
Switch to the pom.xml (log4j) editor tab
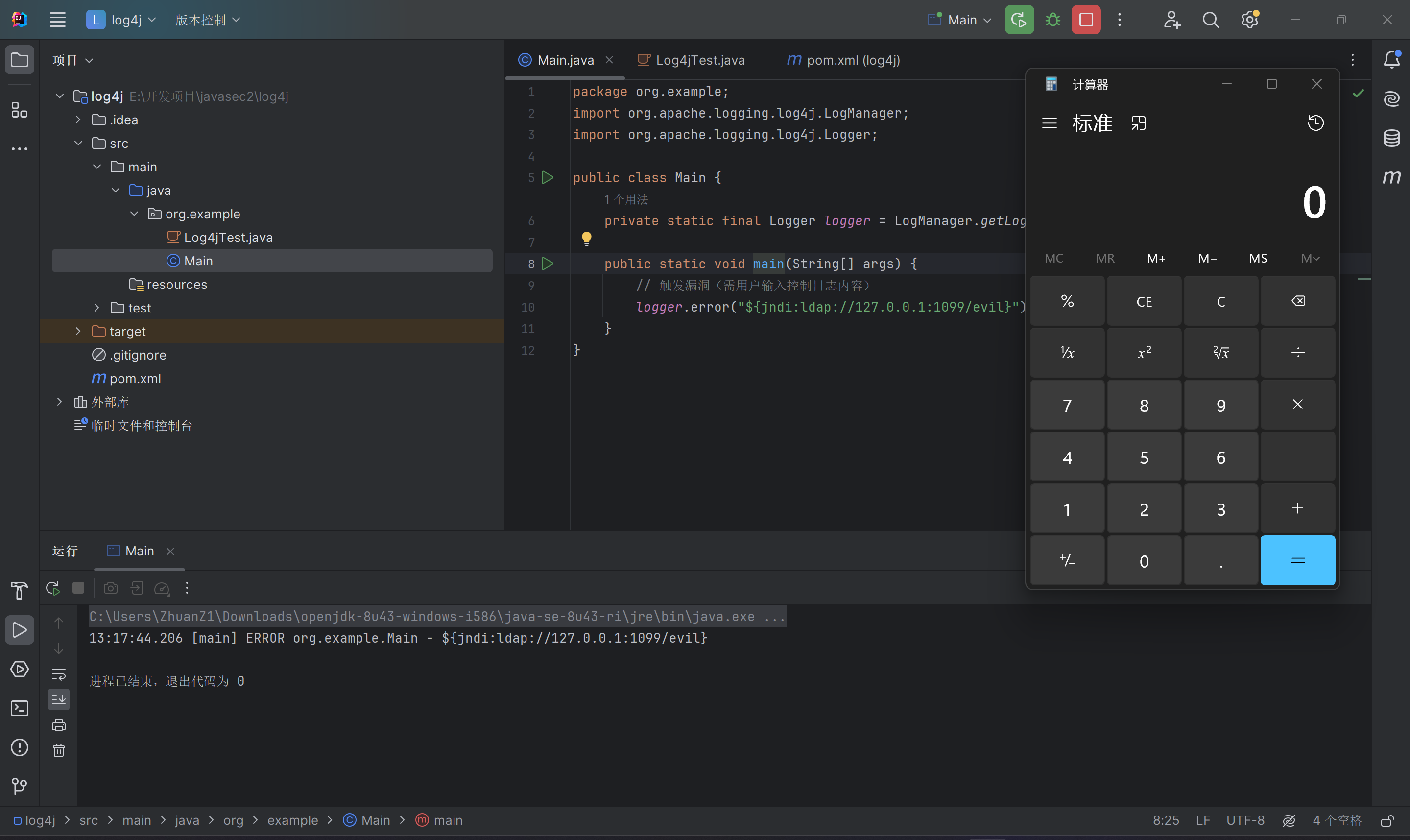pyautogui.click(x=843, y=60)
